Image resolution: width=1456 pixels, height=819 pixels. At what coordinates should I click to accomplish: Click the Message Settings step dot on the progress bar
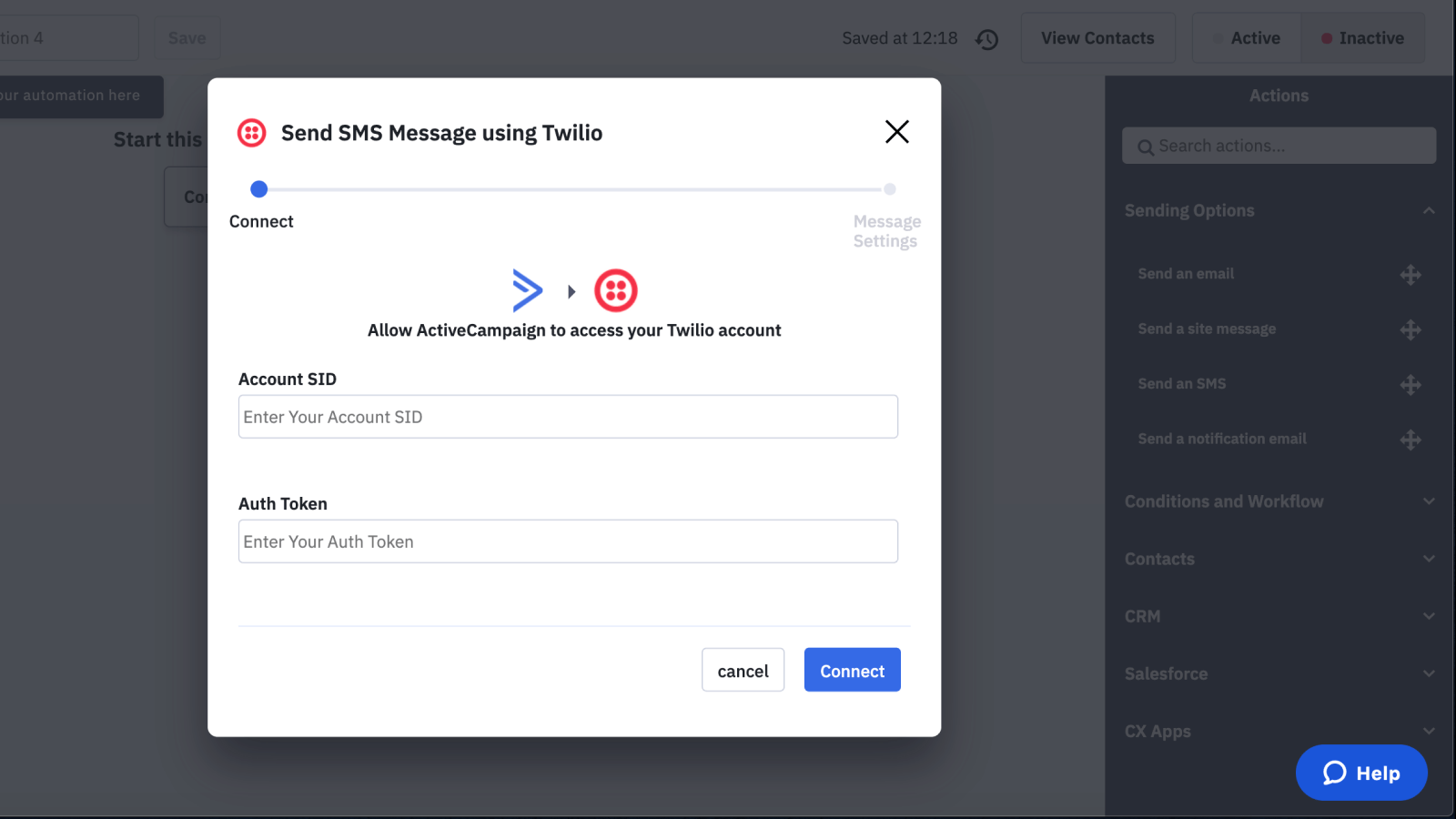(x=889, y=189)
